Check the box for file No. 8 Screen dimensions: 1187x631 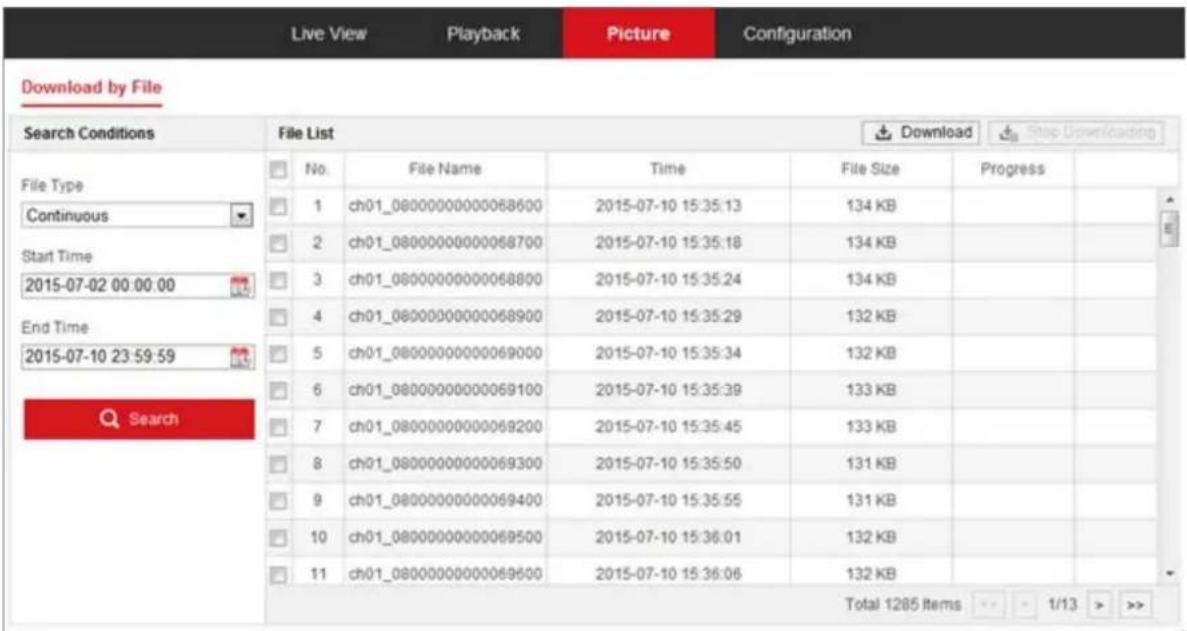tap(279, 464)
